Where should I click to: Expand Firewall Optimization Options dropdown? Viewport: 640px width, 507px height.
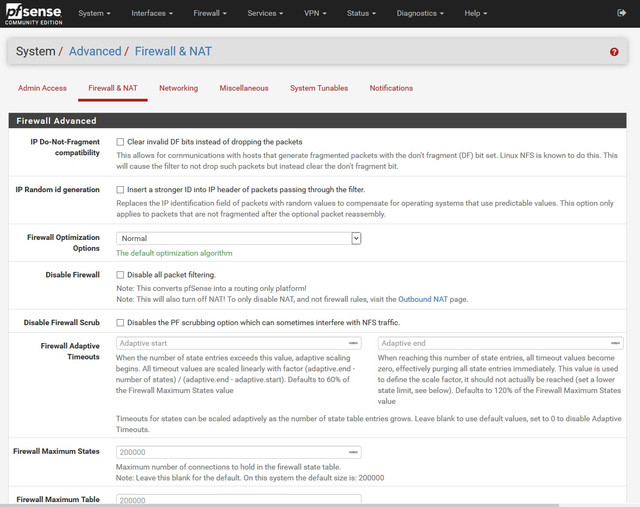coord(238,238)
